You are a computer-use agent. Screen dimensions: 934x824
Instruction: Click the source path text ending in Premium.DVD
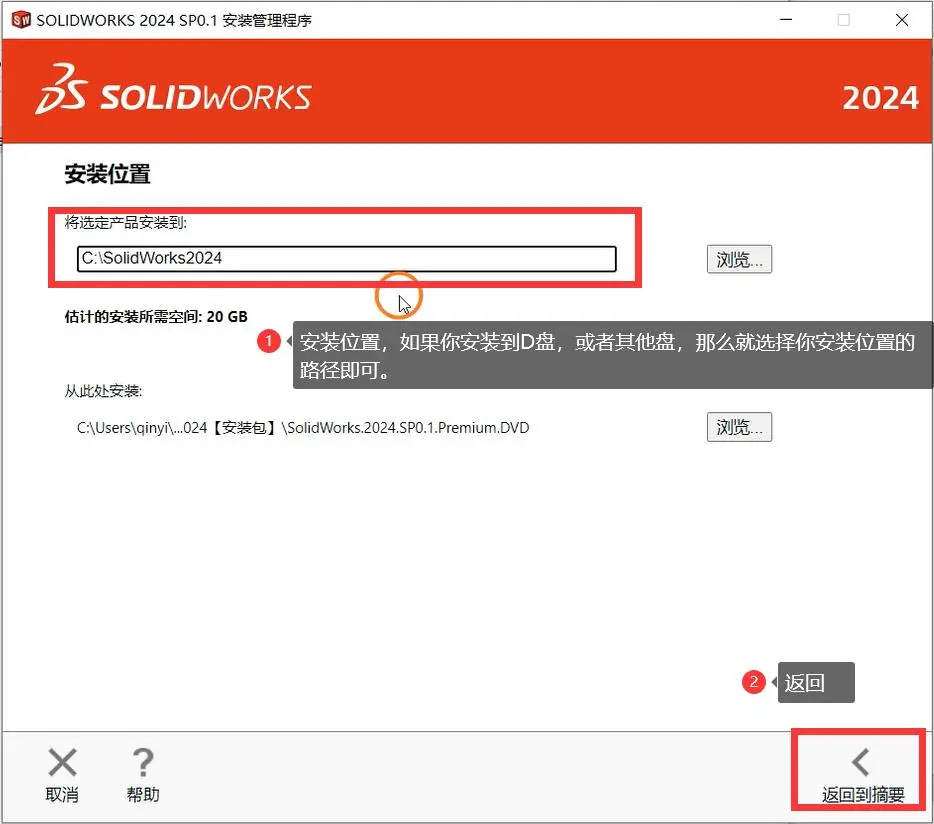[303, 428]
